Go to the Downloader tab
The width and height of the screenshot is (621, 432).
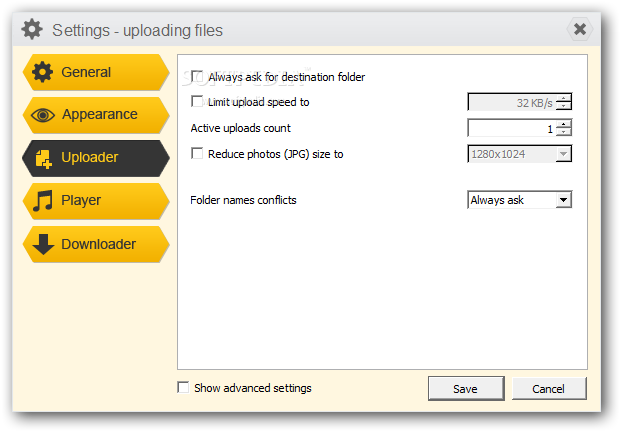tap(96, 244)
